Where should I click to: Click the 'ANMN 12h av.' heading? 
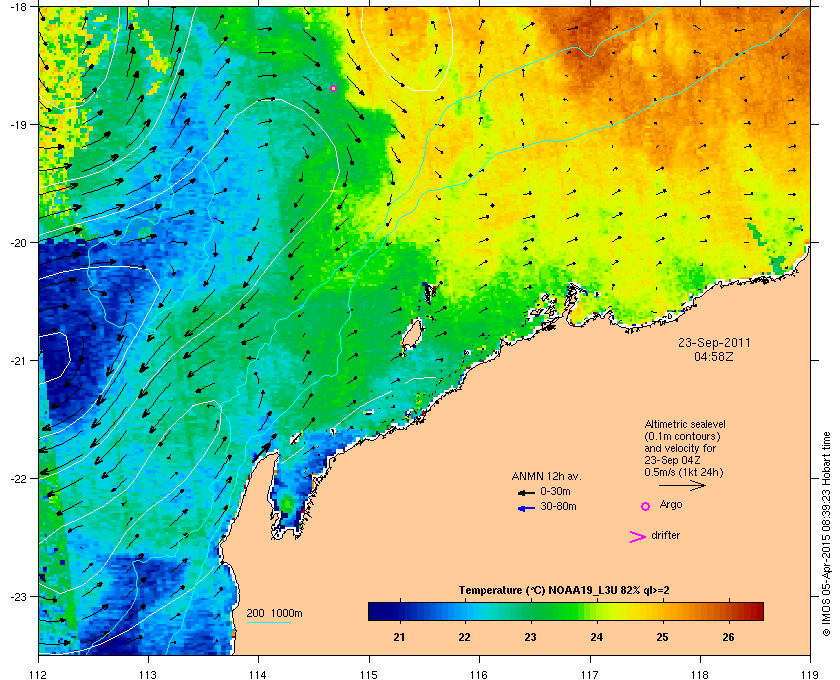[546, 476]
